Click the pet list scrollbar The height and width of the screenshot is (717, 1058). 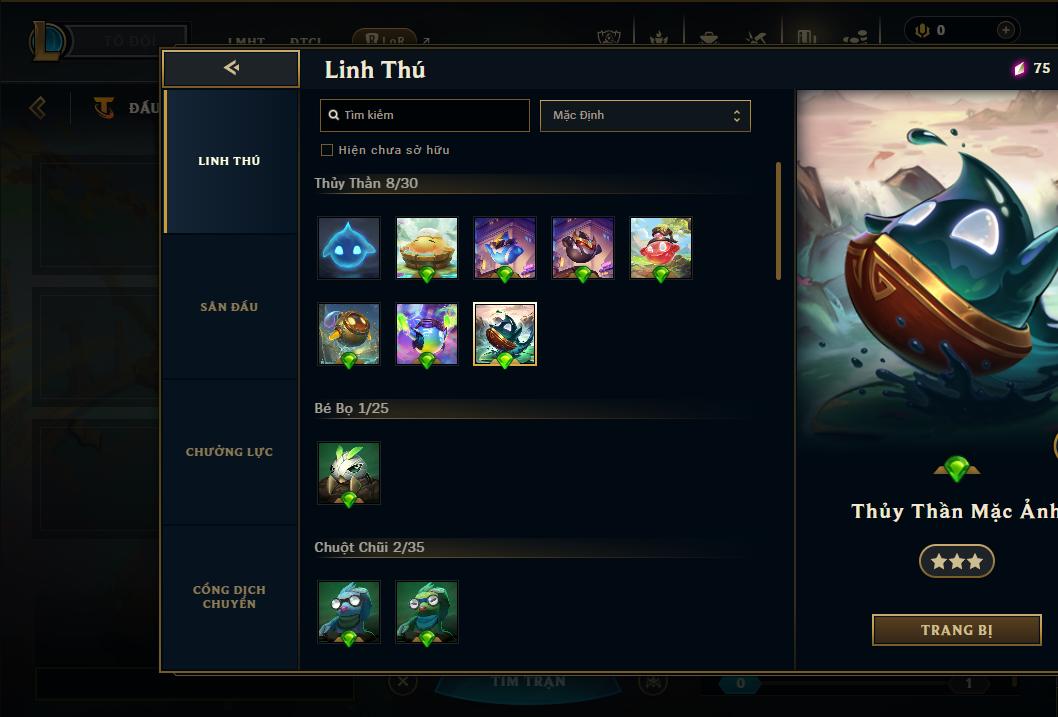point(778,221)
